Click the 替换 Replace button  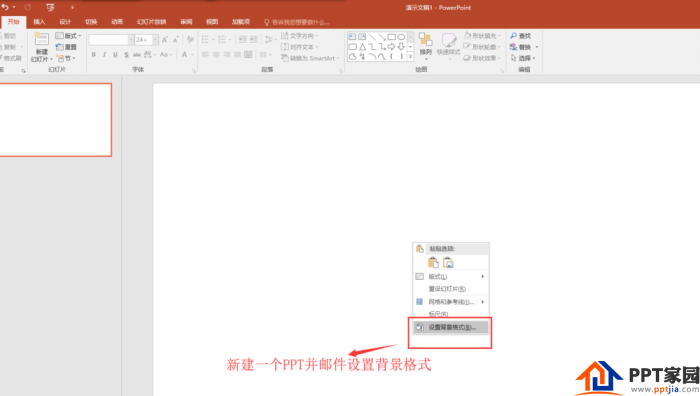pos(524,47)
